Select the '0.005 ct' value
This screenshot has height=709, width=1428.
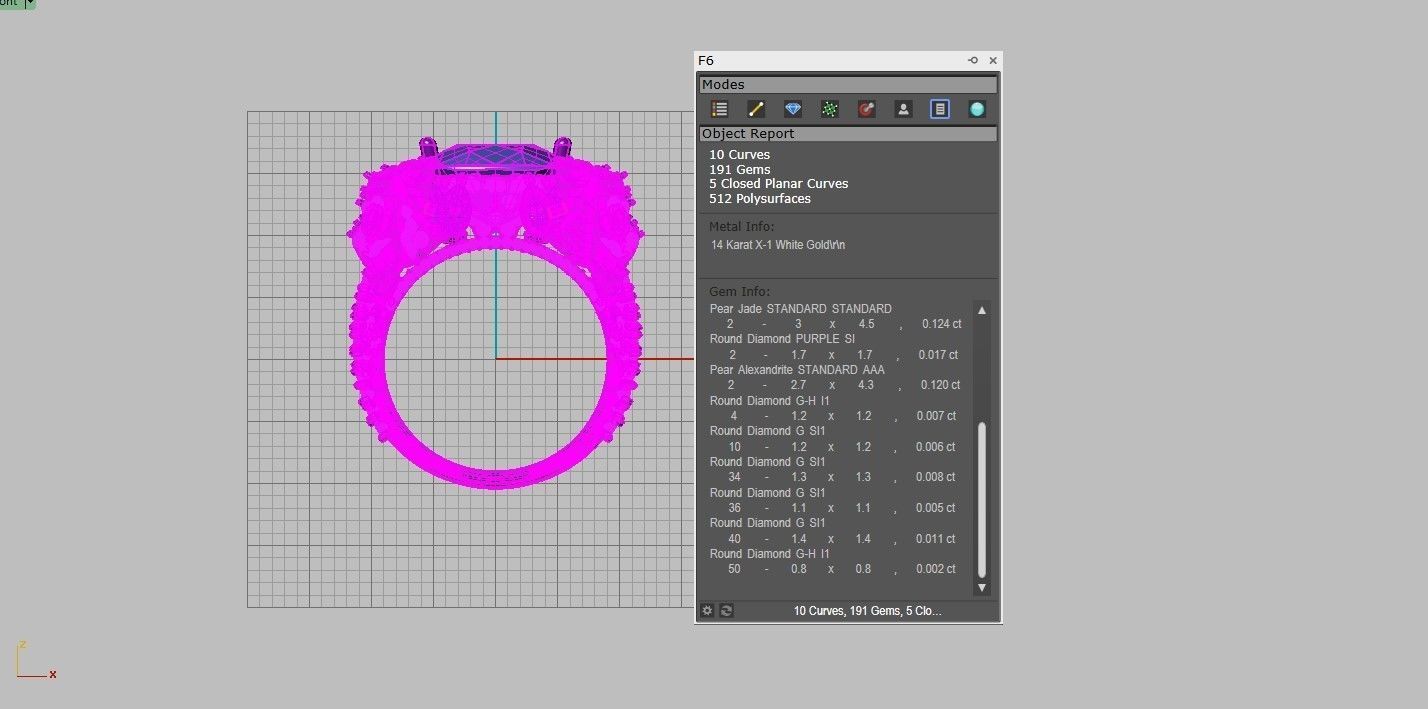point(936,508)
